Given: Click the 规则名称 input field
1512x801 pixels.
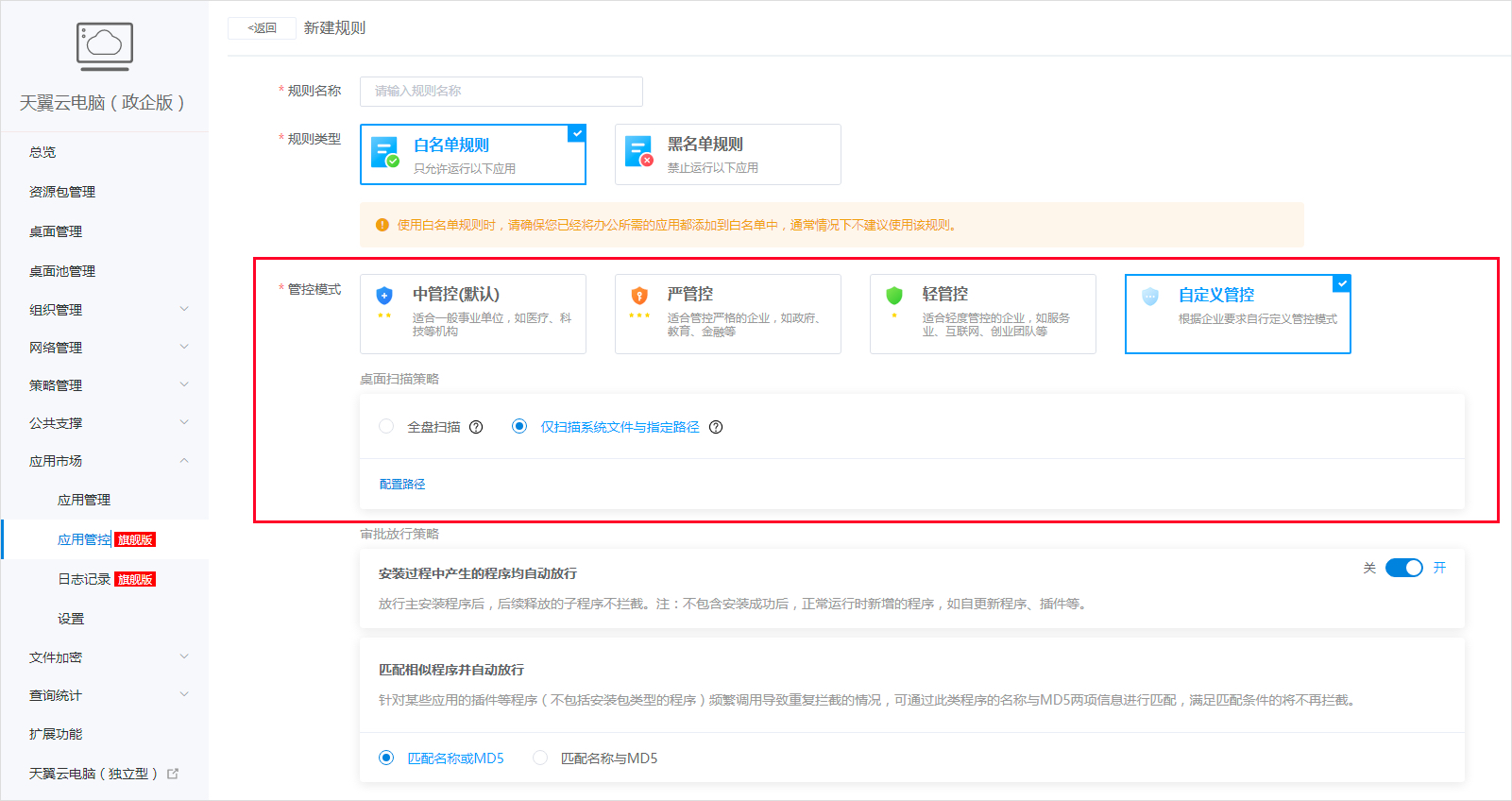Looking at the screenshot, I should [501, 91].
